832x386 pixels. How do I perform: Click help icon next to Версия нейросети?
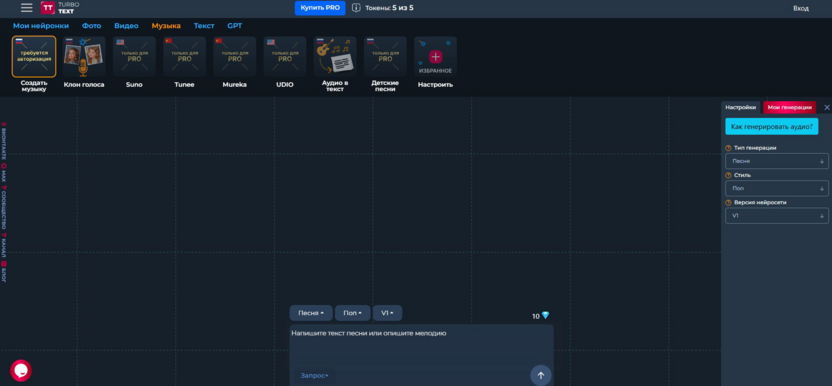coord(729,203)
